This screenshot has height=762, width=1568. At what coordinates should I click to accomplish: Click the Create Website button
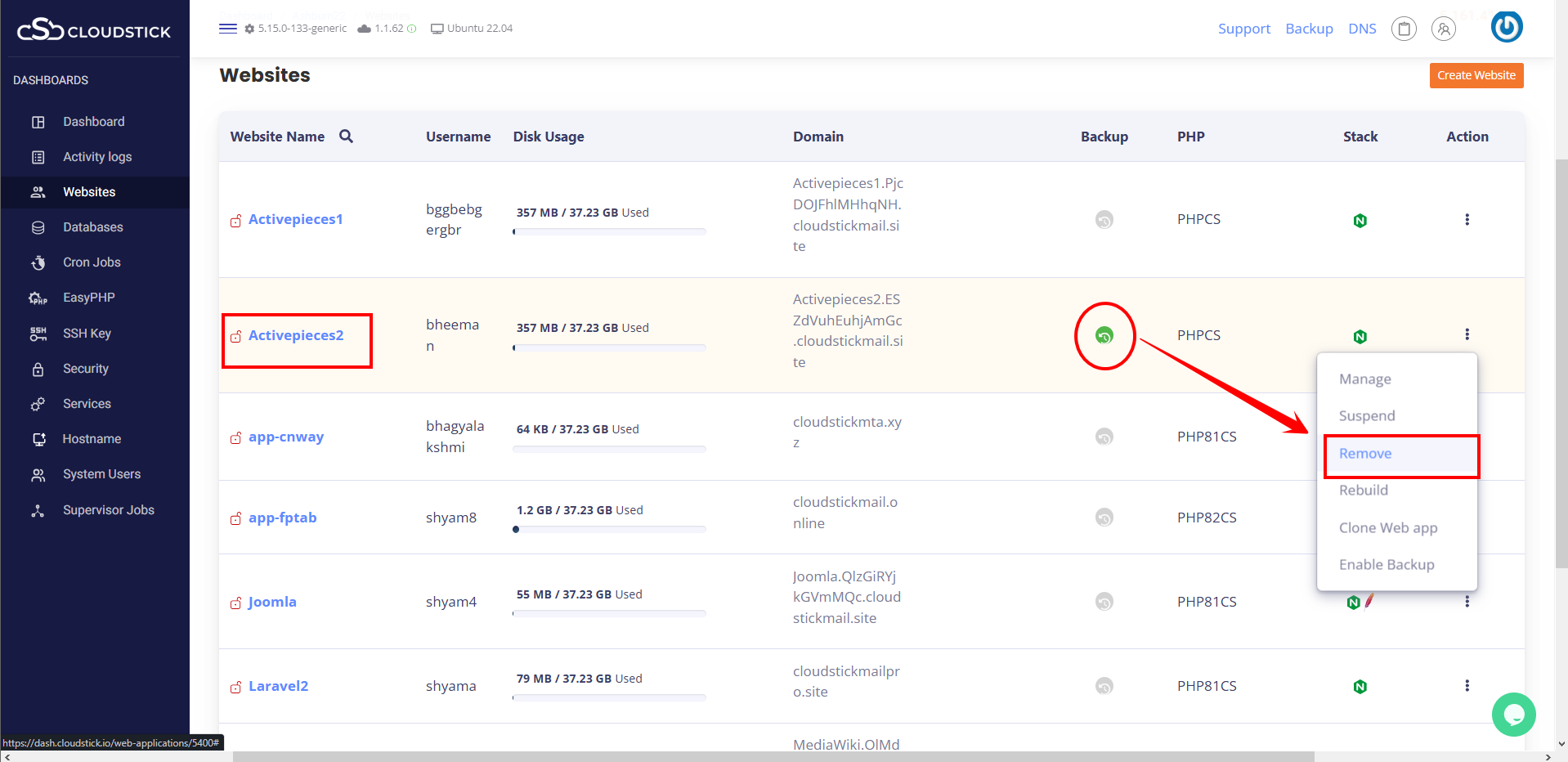point(1476,75)
